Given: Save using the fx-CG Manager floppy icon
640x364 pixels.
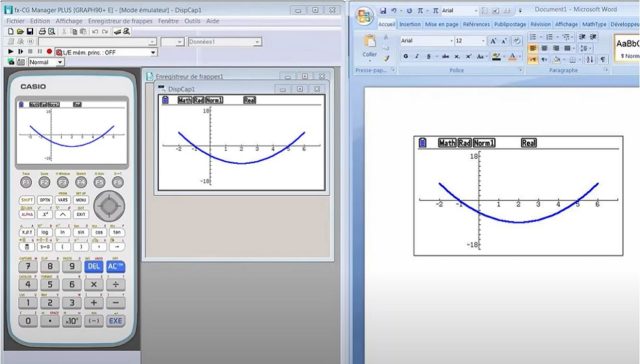Looking at the screenshot, I should [30, 31].
